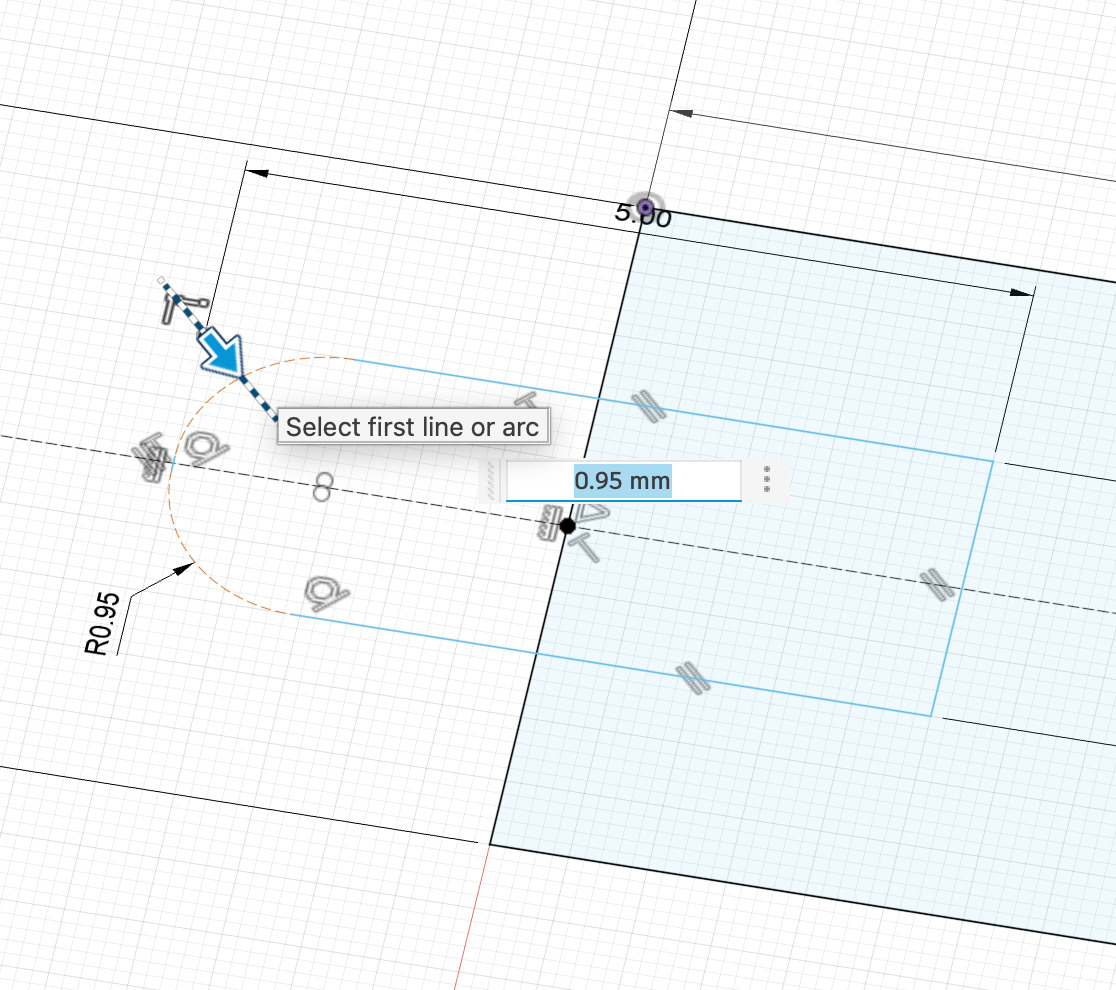Click parallel constraint glyph on top blue line
Image resolution: width=1116 pixels, height=990 pixels.
649,406
